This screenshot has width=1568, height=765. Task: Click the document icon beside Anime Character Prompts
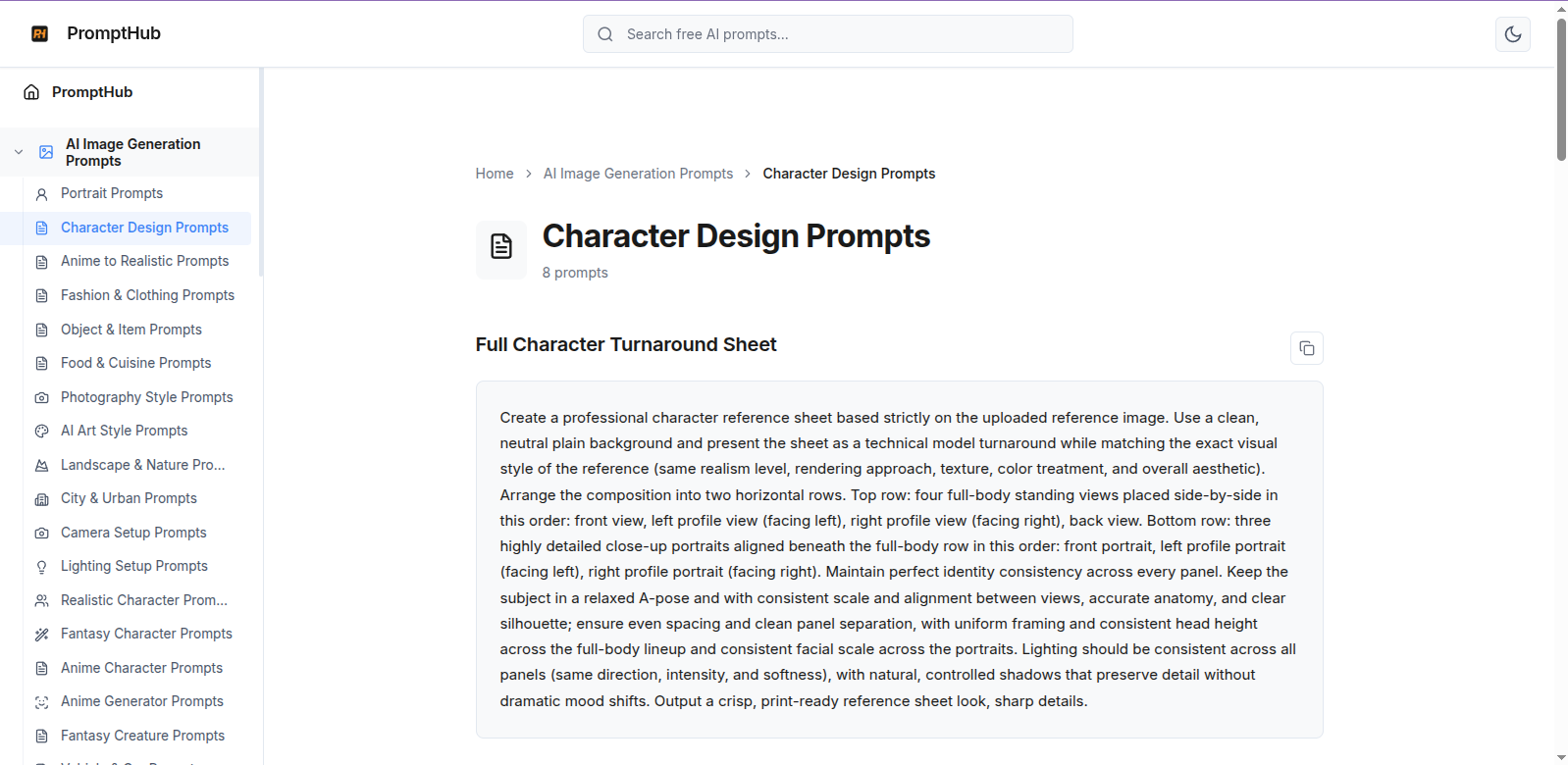click(x=41, y=668)
